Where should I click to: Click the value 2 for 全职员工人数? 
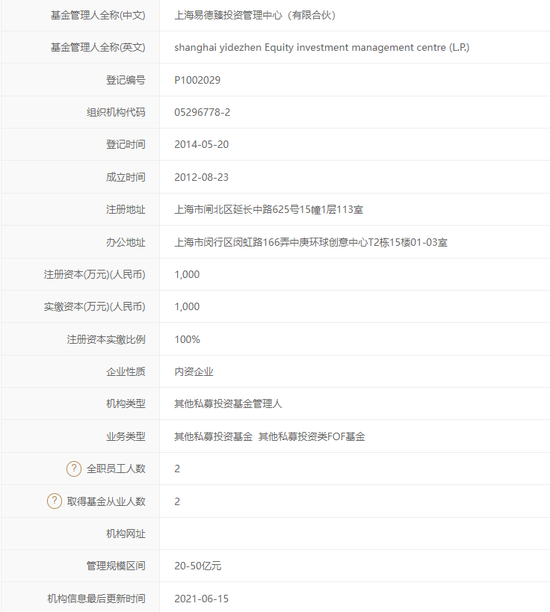click(x=177, y=468)
